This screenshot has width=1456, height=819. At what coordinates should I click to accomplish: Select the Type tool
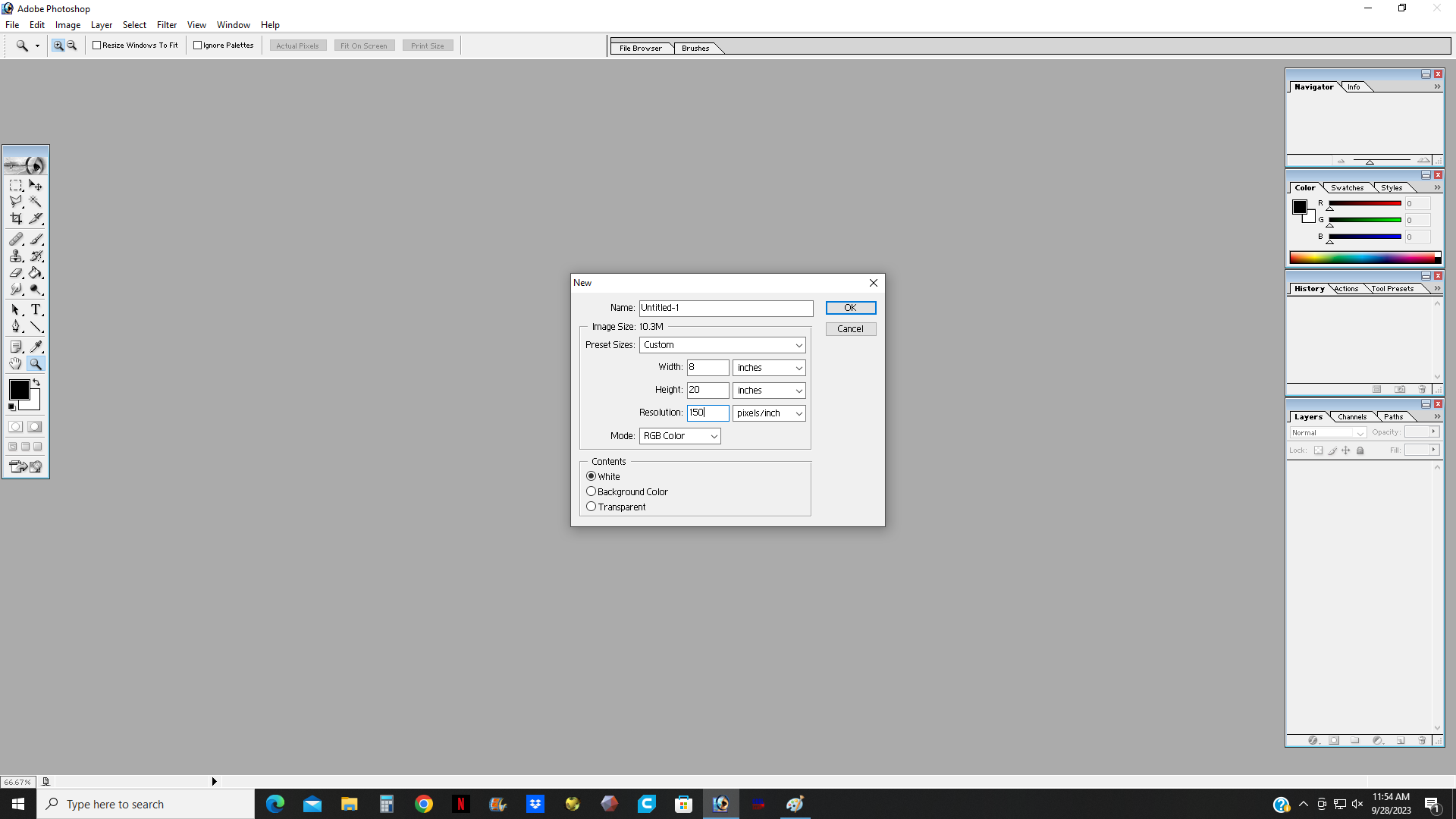[36, 309]
